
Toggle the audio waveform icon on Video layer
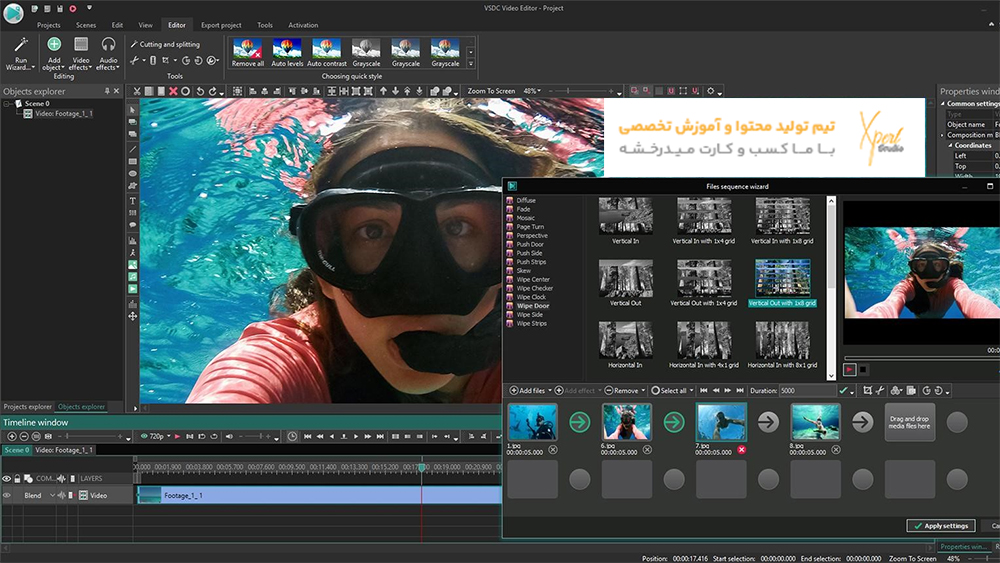point(61,495)
